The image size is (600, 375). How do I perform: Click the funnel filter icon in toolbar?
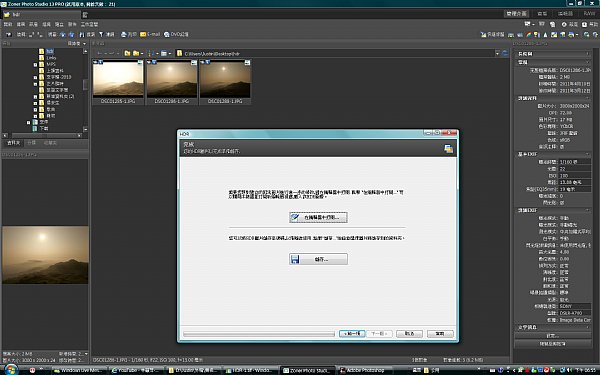[101, 34]
